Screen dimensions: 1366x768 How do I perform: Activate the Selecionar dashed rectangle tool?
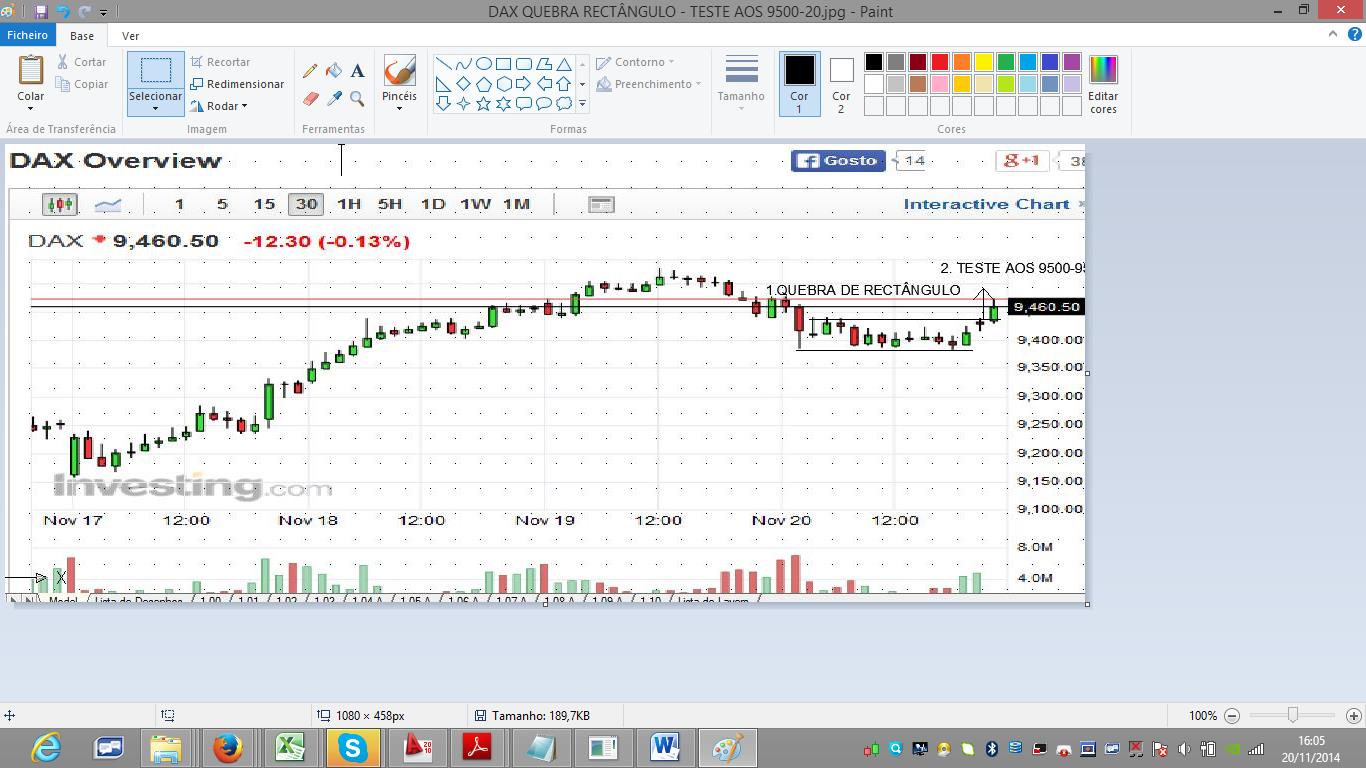click(155, 70)
